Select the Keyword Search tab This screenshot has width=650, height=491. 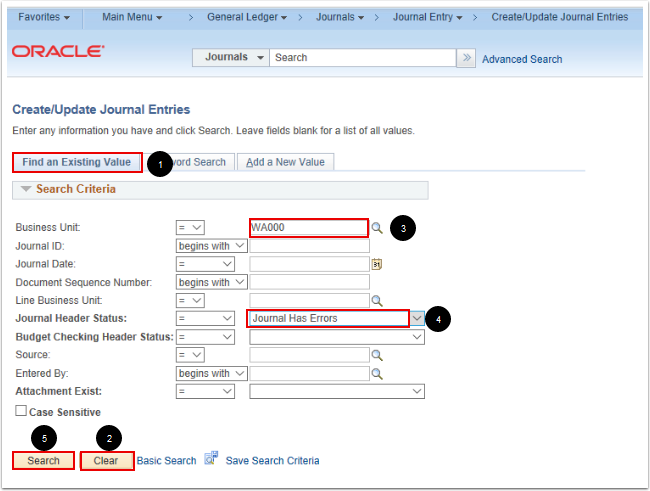(x=199, y=162)
